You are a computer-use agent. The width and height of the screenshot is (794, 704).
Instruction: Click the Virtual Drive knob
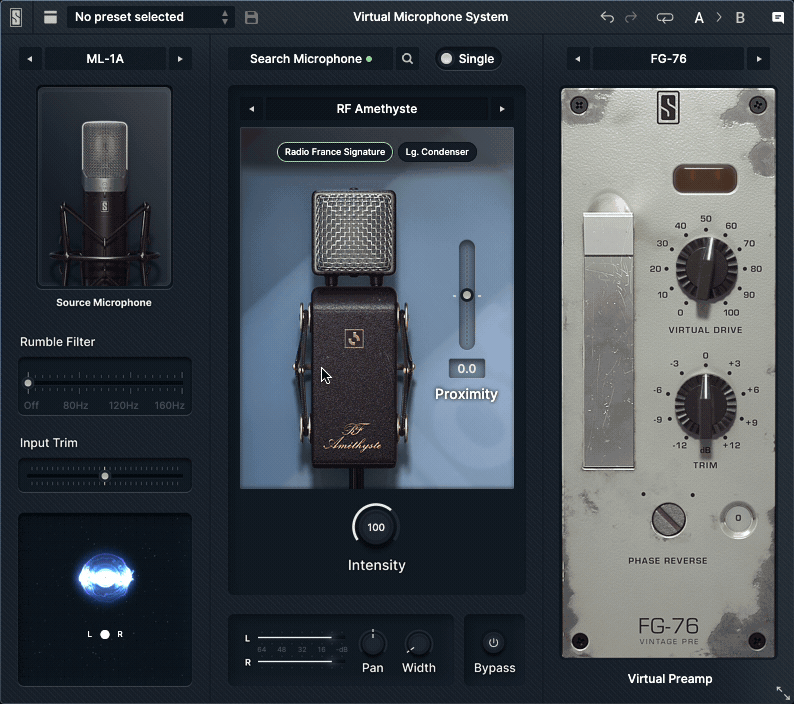click(x=706, y=268)
